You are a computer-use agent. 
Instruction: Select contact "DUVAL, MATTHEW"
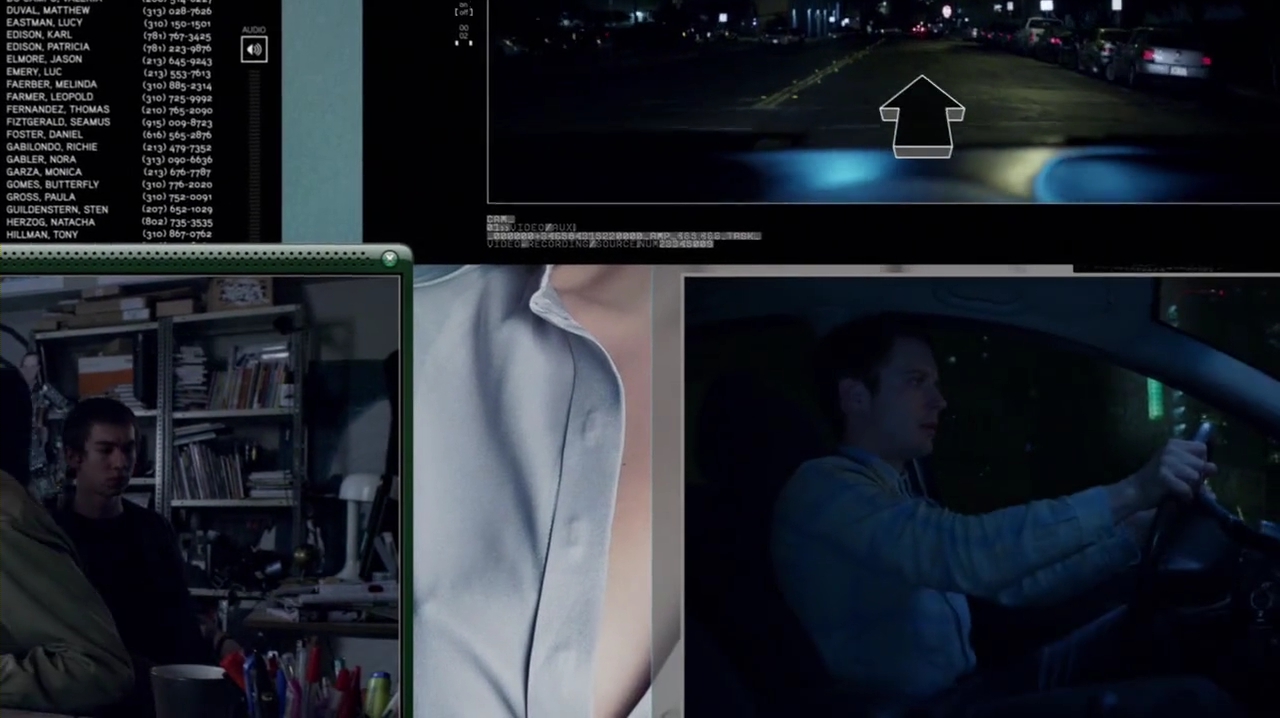click(x=48, y=10)
